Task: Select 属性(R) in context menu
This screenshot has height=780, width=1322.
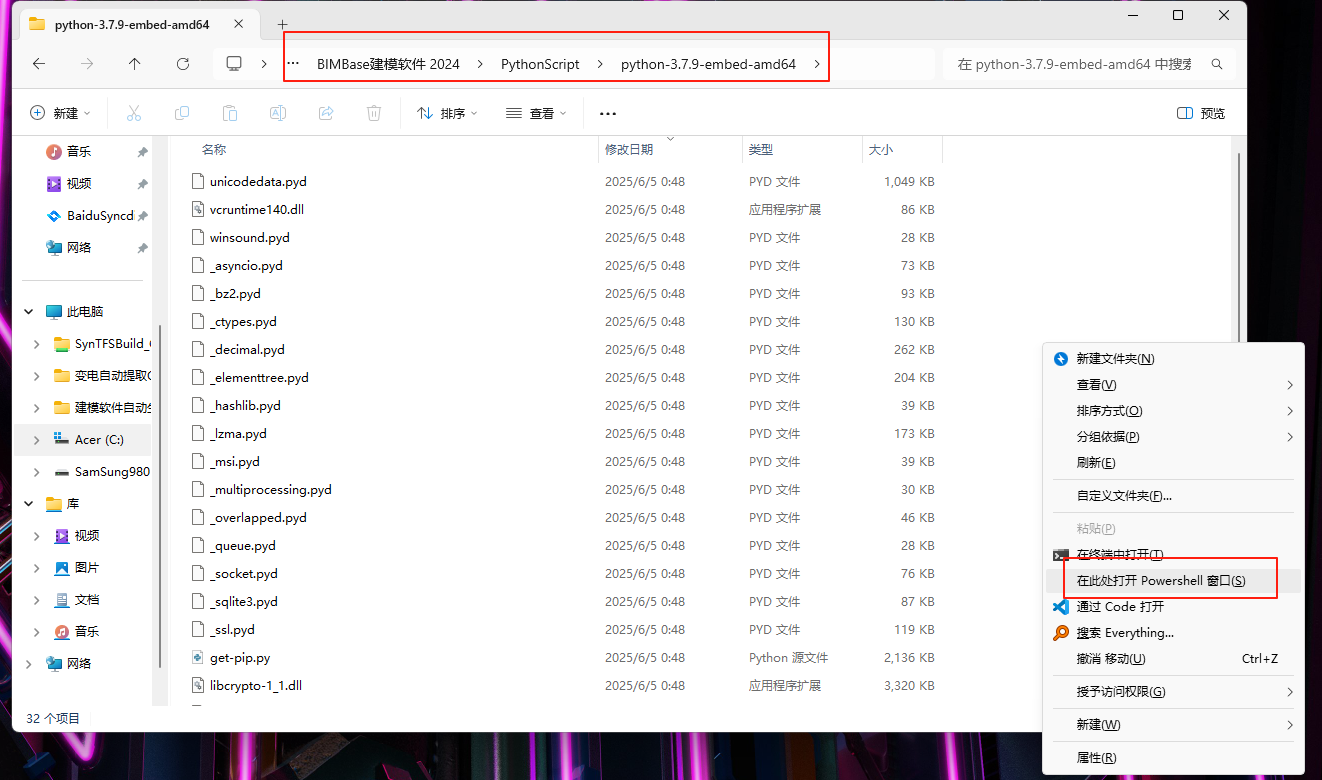Action: coord(1173,758)
